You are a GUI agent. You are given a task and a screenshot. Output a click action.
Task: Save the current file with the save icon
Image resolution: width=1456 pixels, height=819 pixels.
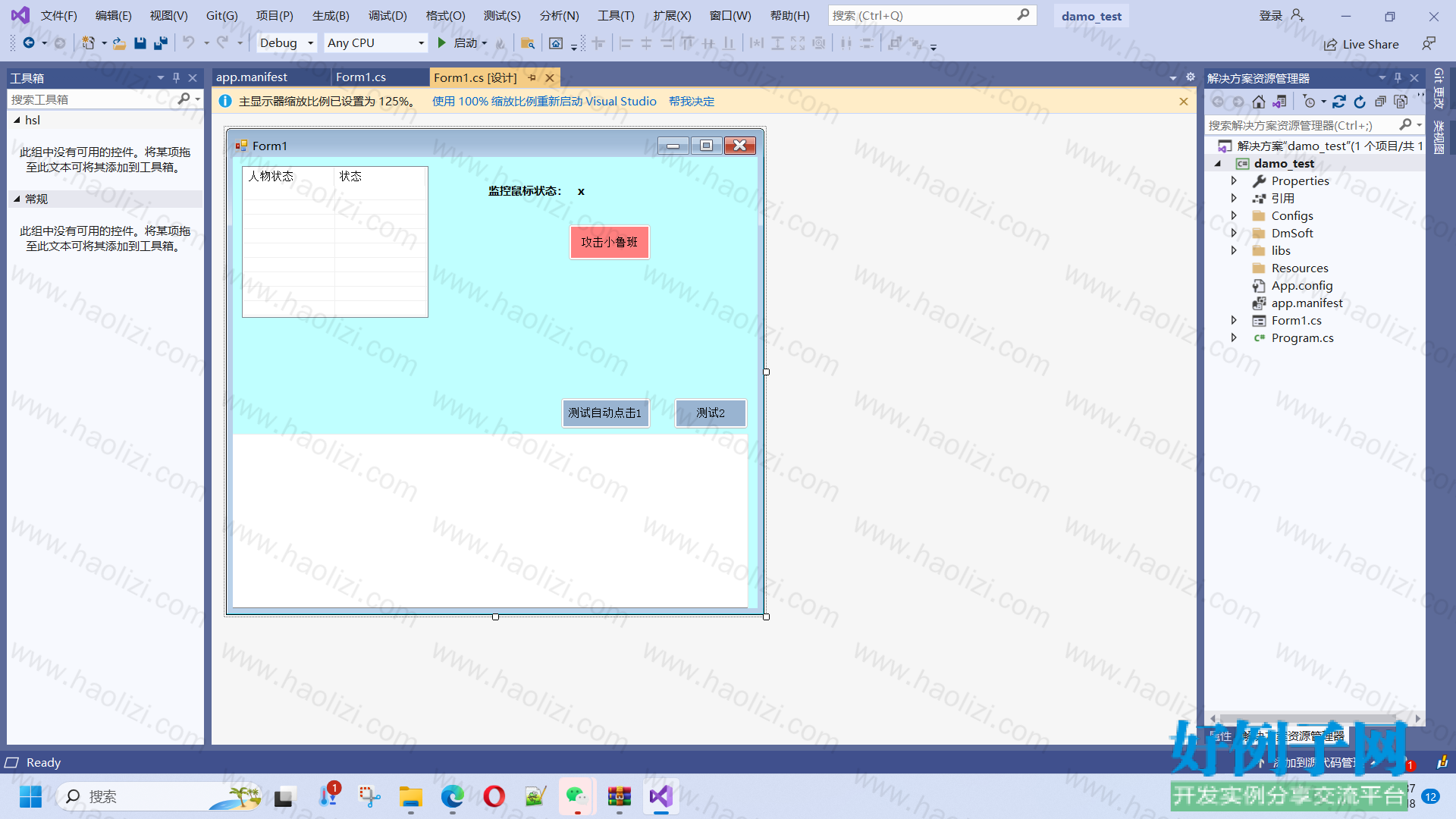pyautogui.click(x=140, y=43)
